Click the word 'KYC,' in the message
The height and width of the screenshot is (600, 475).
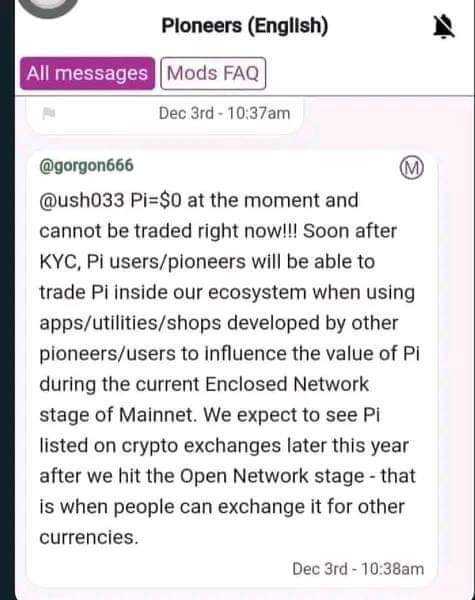click(60, 262)
